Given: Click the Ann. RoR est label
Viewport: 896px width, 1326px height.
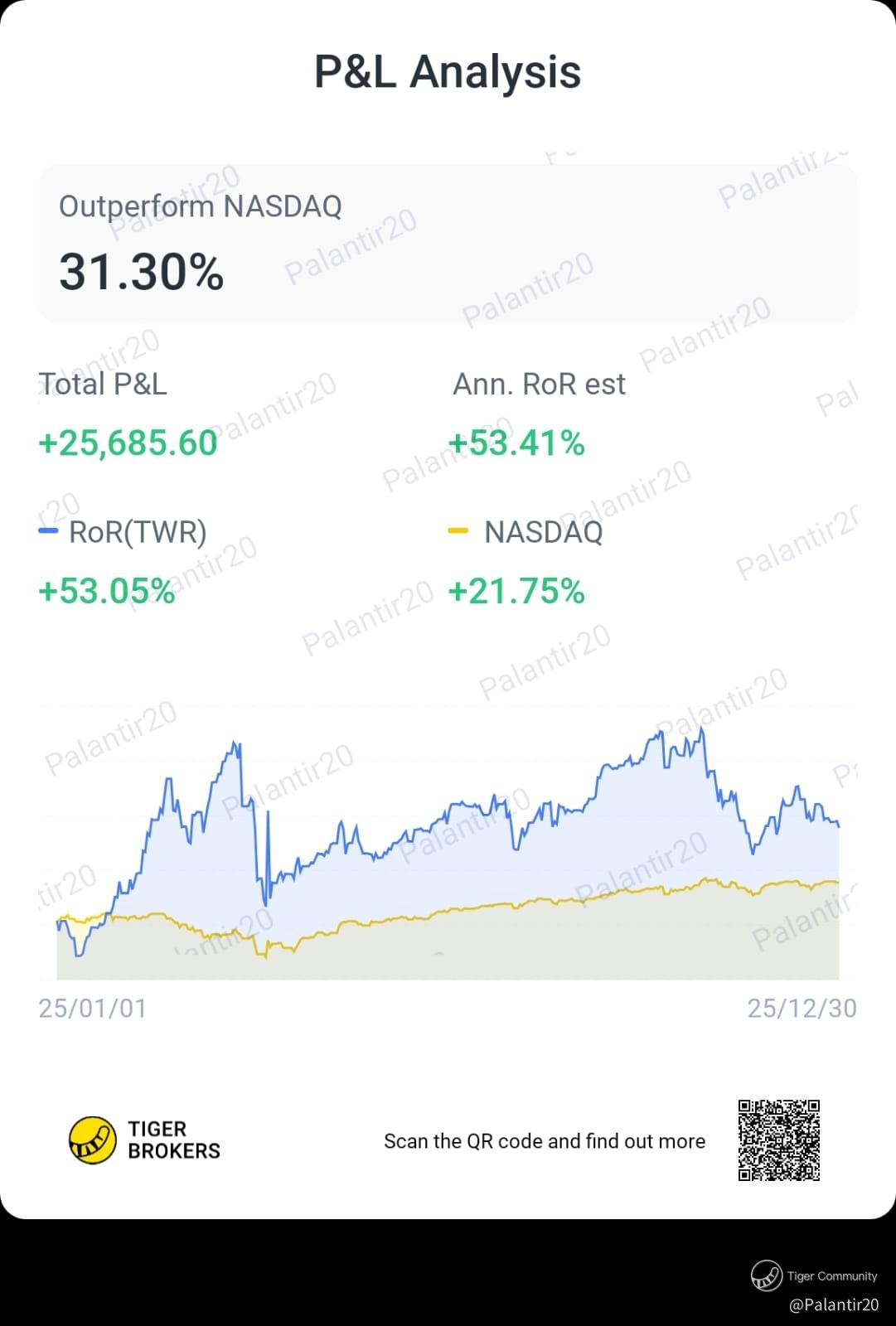Looking at the screenshot, I should [539, 384].
